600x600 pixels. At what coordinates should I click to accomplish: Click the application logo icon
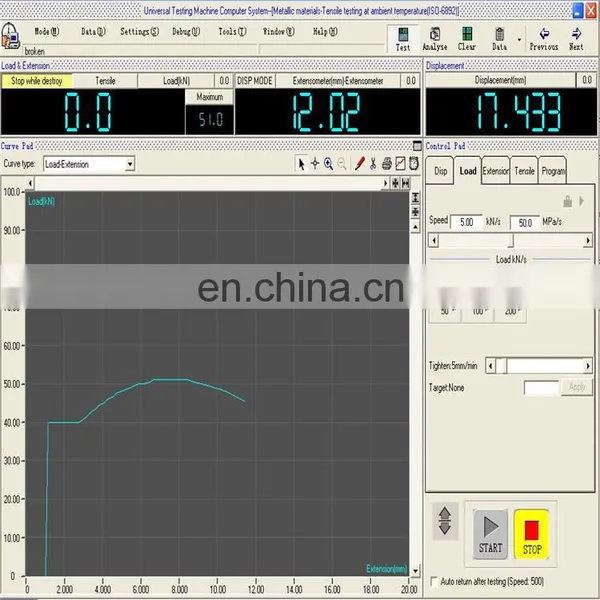[10, 36]
